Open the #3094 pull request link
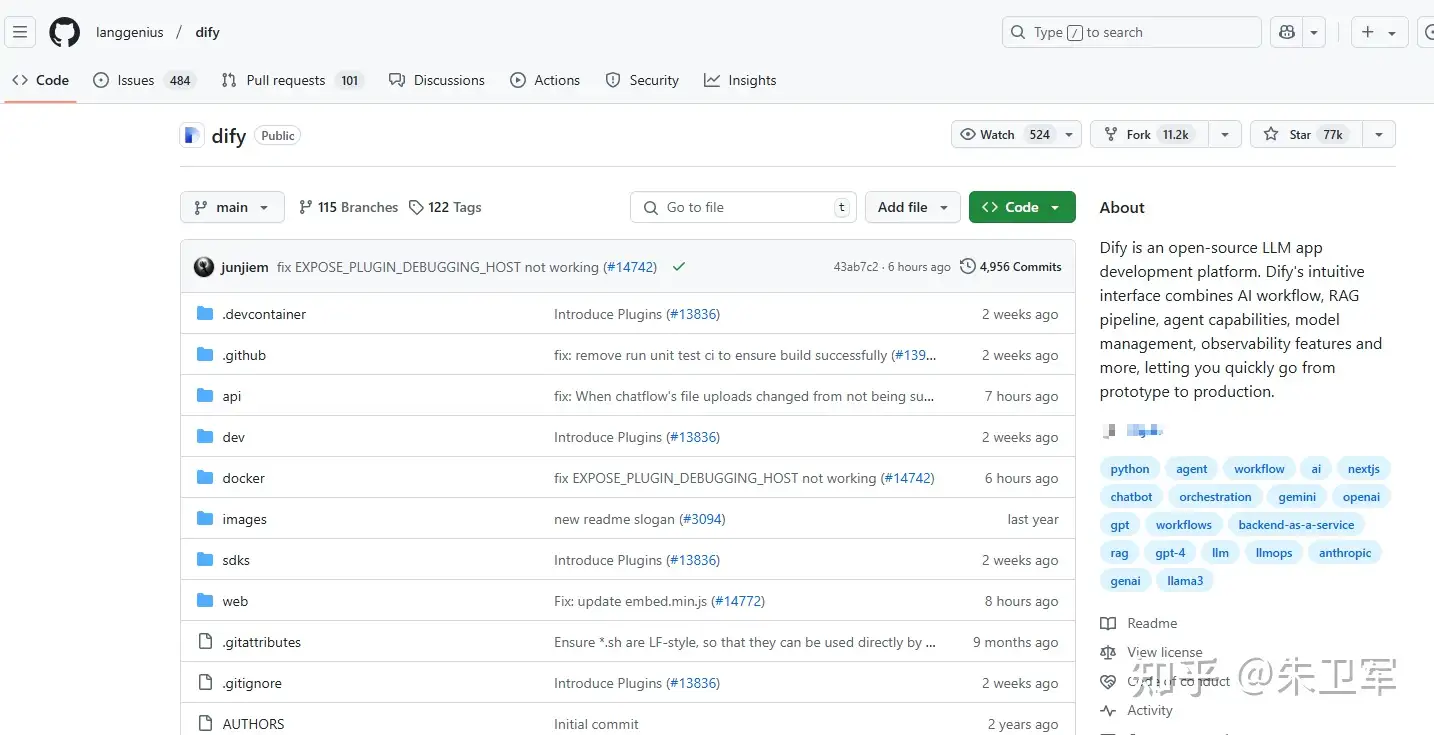Viewport: 1434px width, 735px height. point(703,519)
